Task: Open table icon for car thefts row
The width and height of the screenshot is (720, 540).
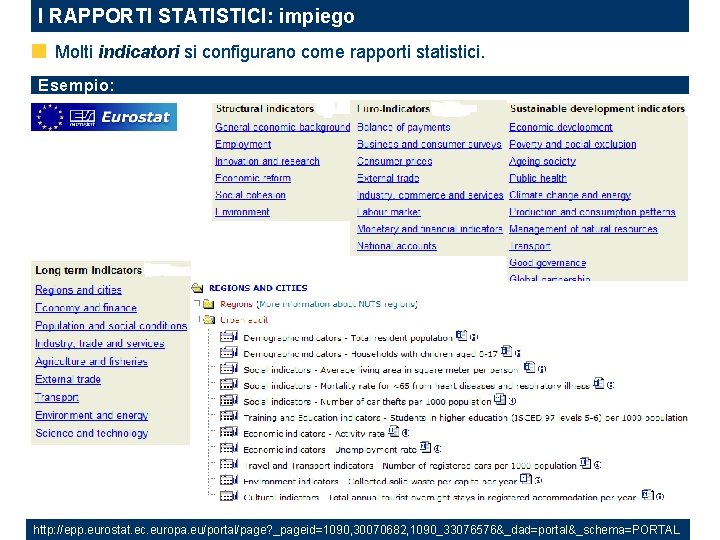Action: coord(229,400)
